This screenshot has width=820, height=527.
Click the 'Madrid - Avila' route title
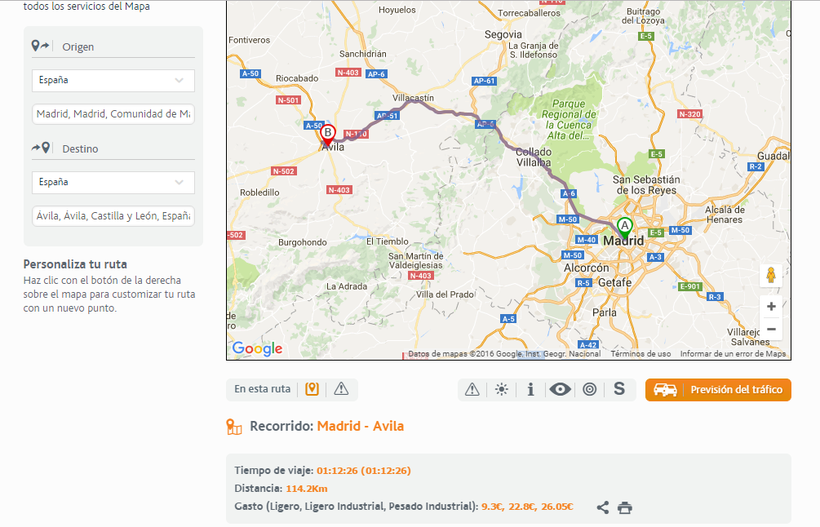pyautogui.click(x=360, y=426)
